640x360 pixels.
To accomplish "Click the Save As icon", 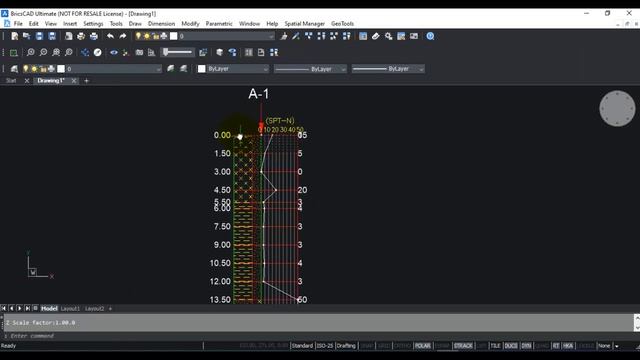I will pyautogui.click(x=52, y=36).
